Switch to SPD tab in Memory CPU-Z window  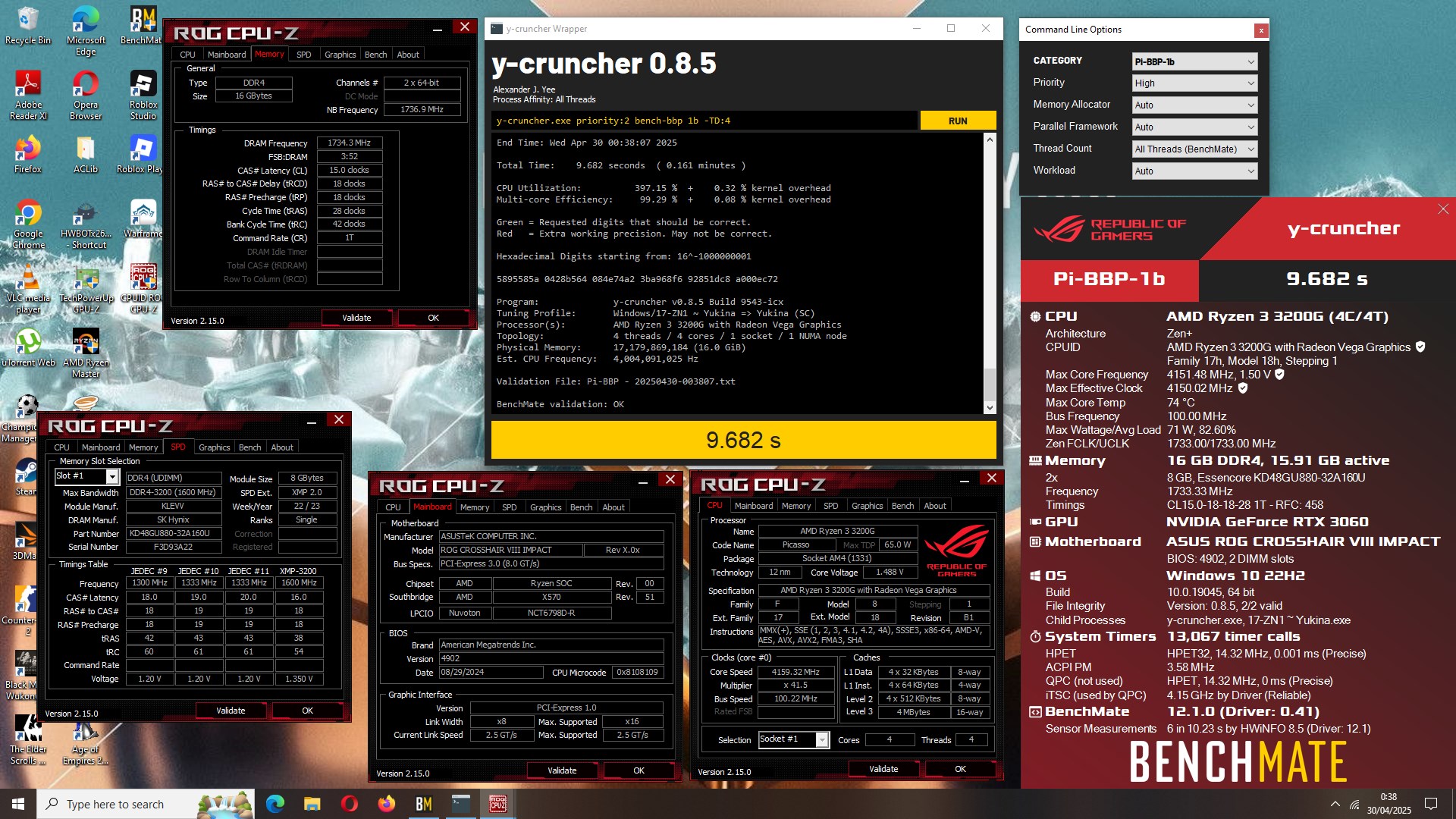coord(303,55)
